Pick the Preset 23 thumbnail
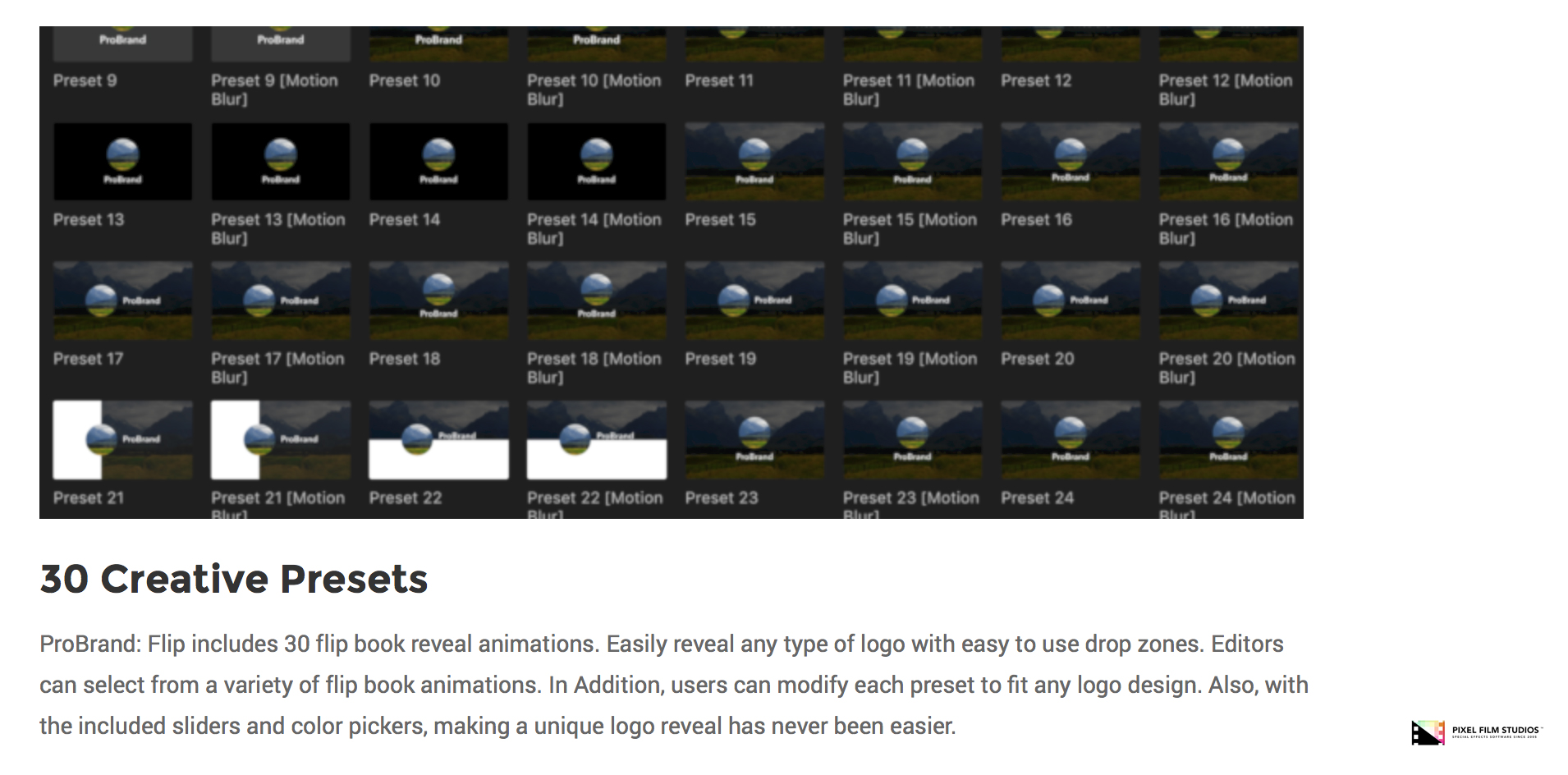 tap(754, 440)
